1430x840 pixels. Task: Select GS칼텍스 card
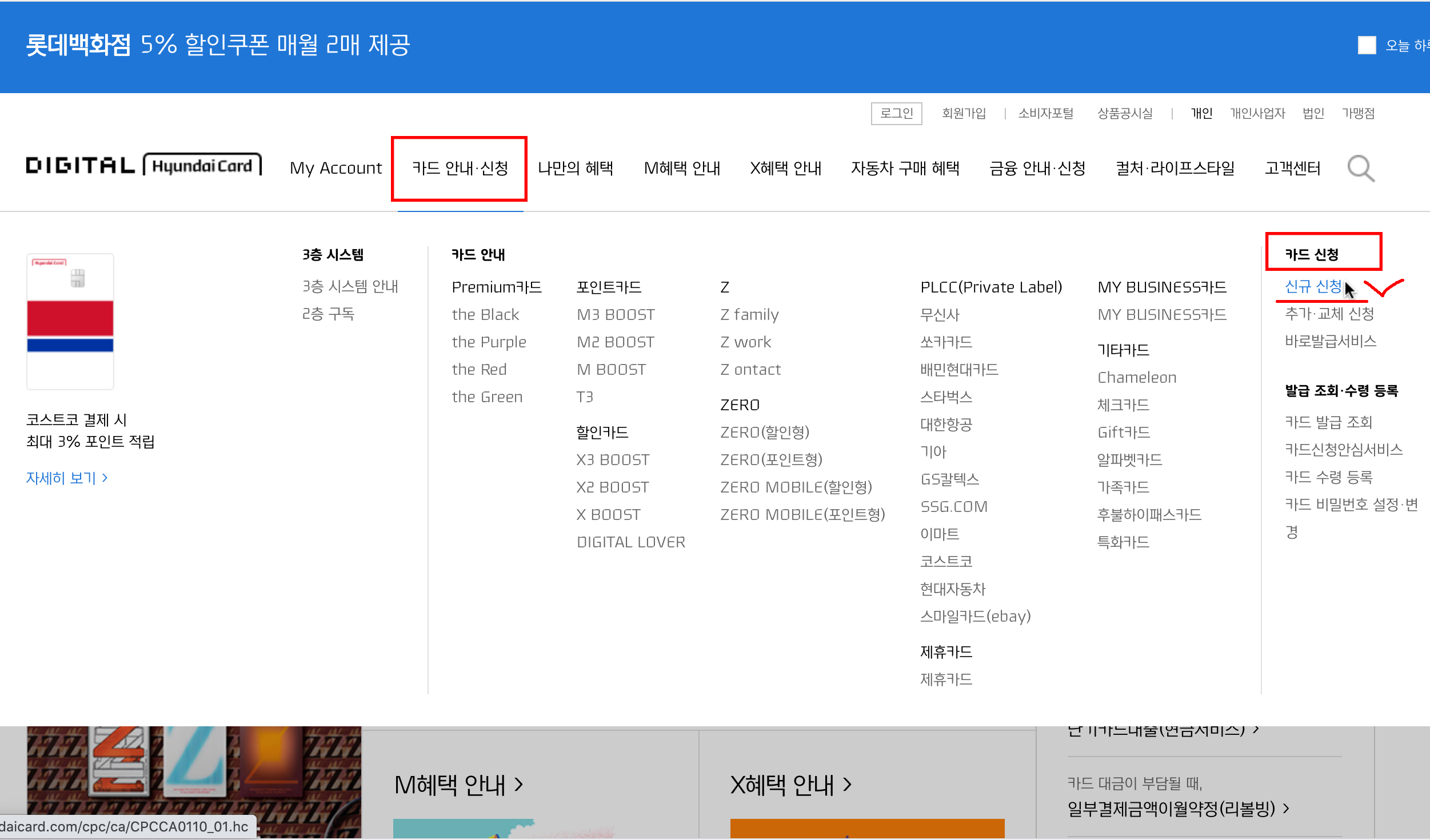[x=949, y=479]
